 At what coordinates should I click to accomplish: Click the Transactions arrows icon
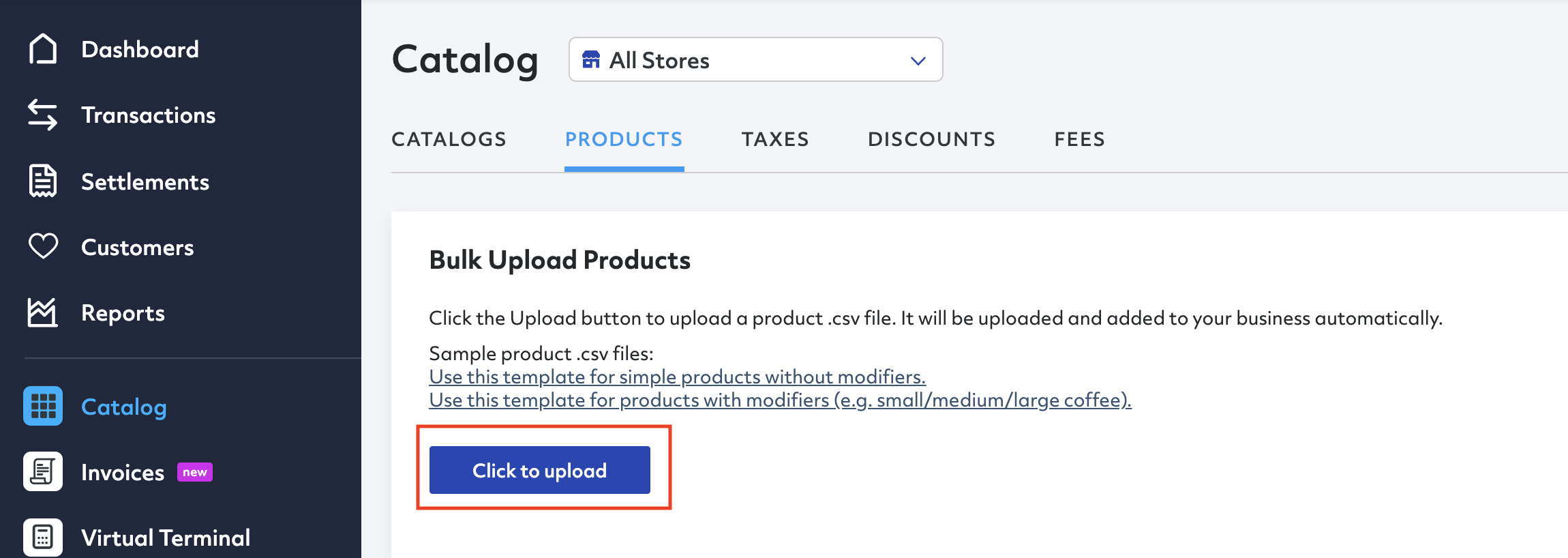point(43,115)
